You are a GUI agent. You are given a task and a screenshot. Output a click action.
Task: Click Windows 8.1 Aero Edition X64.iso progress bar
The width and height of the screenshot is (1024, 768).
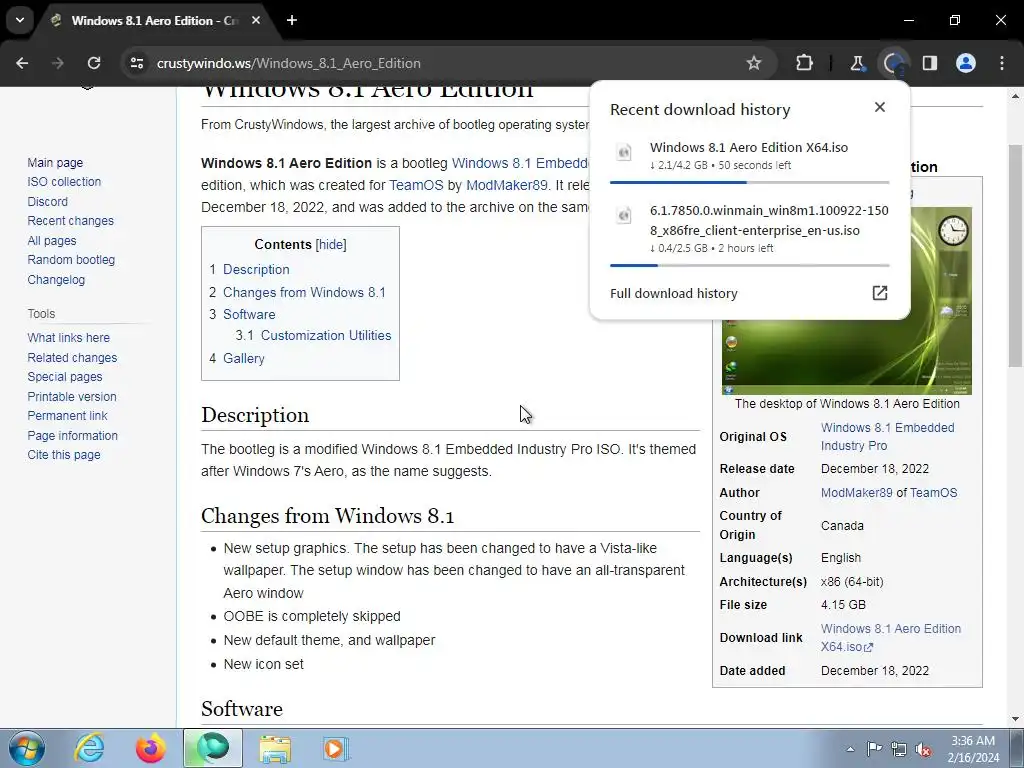pyautogui.click(x=749, y=182)
